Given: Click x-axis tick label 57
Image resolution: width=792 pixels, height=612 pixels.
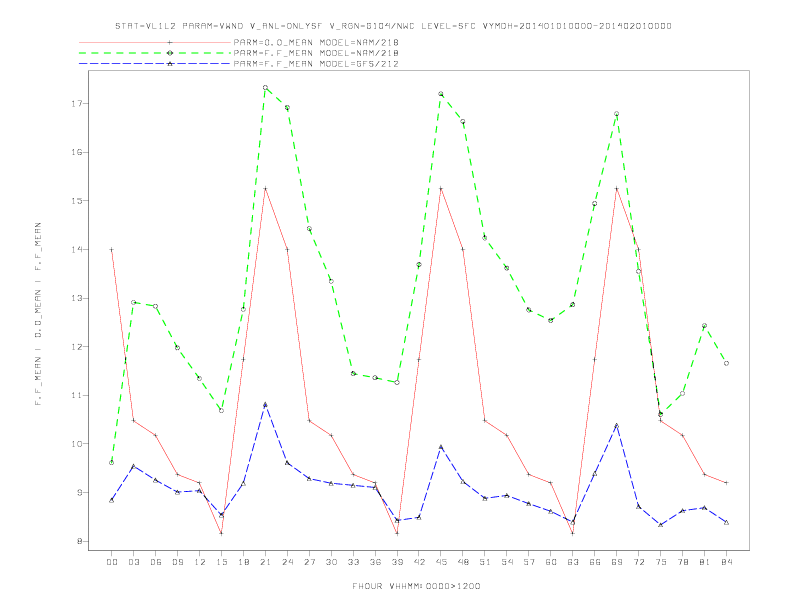Looking at the screenshot, I should click(529, 562).
